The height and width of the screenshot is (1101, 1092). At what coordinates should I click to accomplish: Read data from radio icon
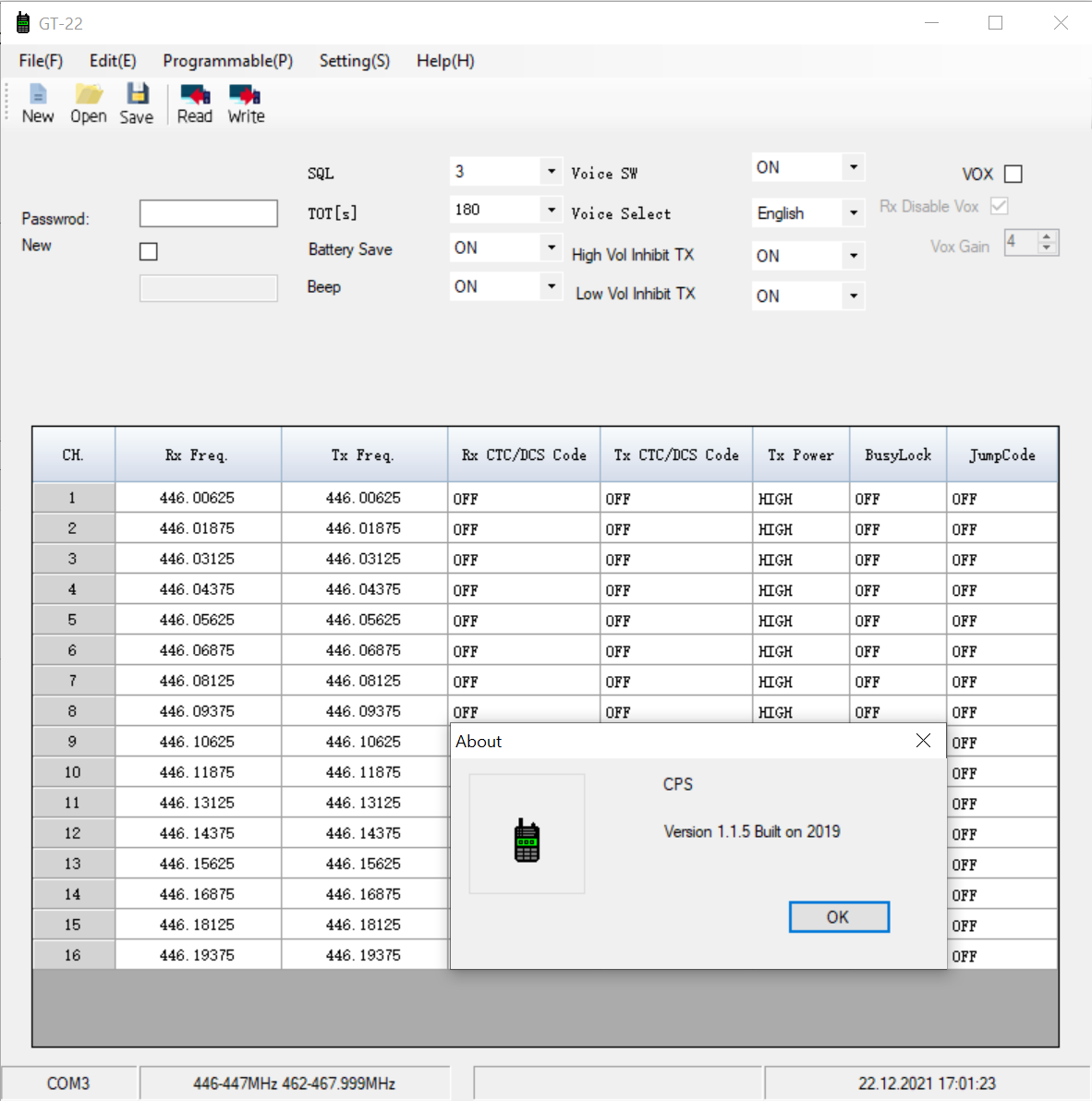click(x=195, y=104)
